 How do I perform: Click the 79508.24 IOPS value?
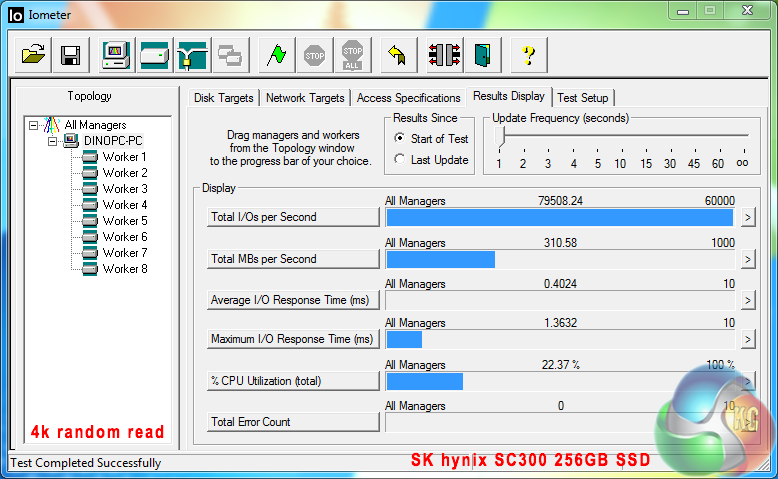560,201
